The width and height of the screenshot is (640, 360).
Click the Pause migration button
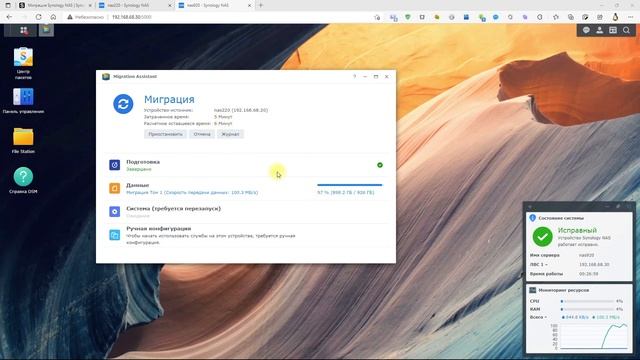coord(165,134)
